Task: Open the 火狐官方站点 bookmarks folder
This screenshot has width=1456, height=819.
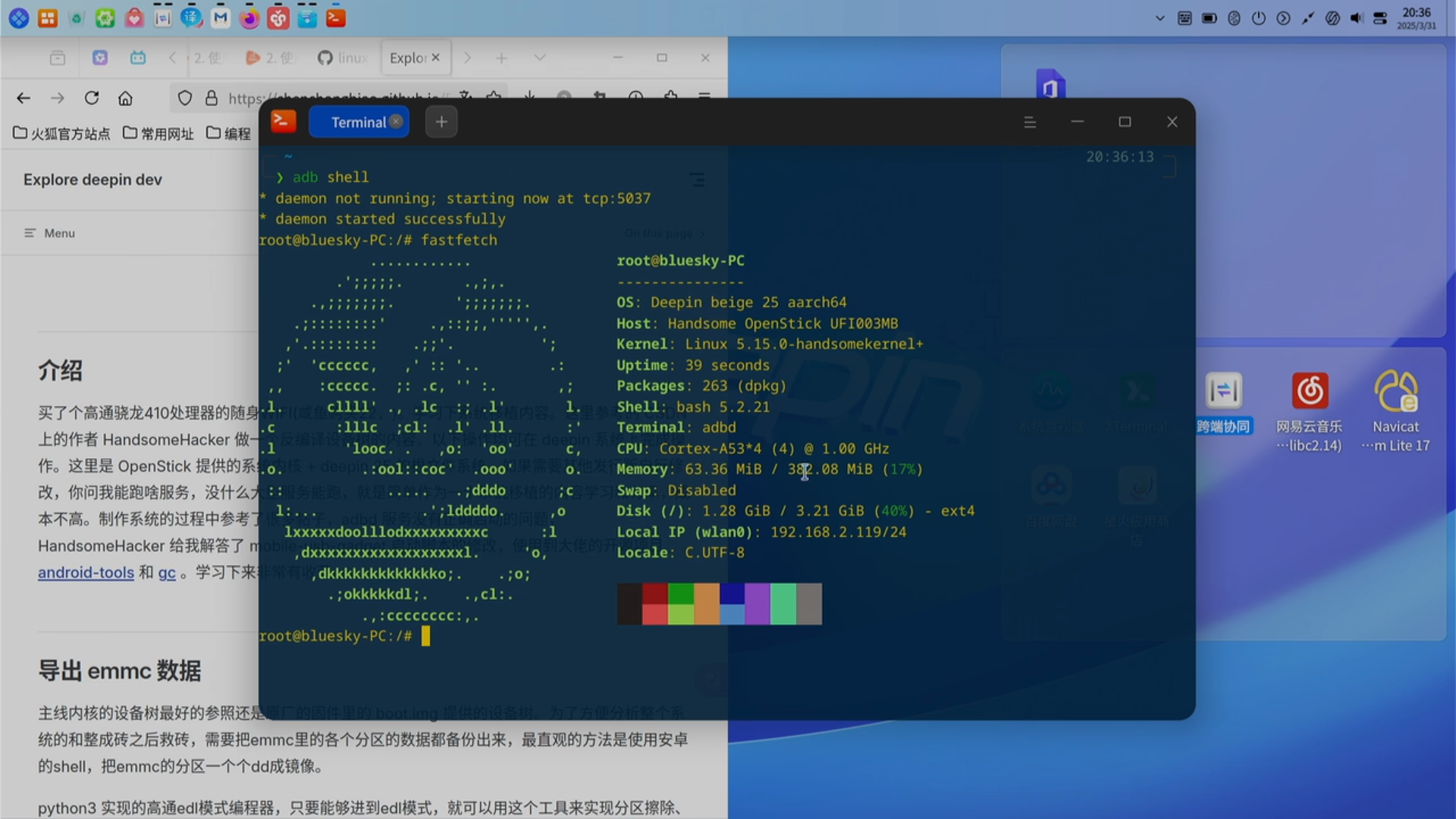Action: (x=61, y=133)
